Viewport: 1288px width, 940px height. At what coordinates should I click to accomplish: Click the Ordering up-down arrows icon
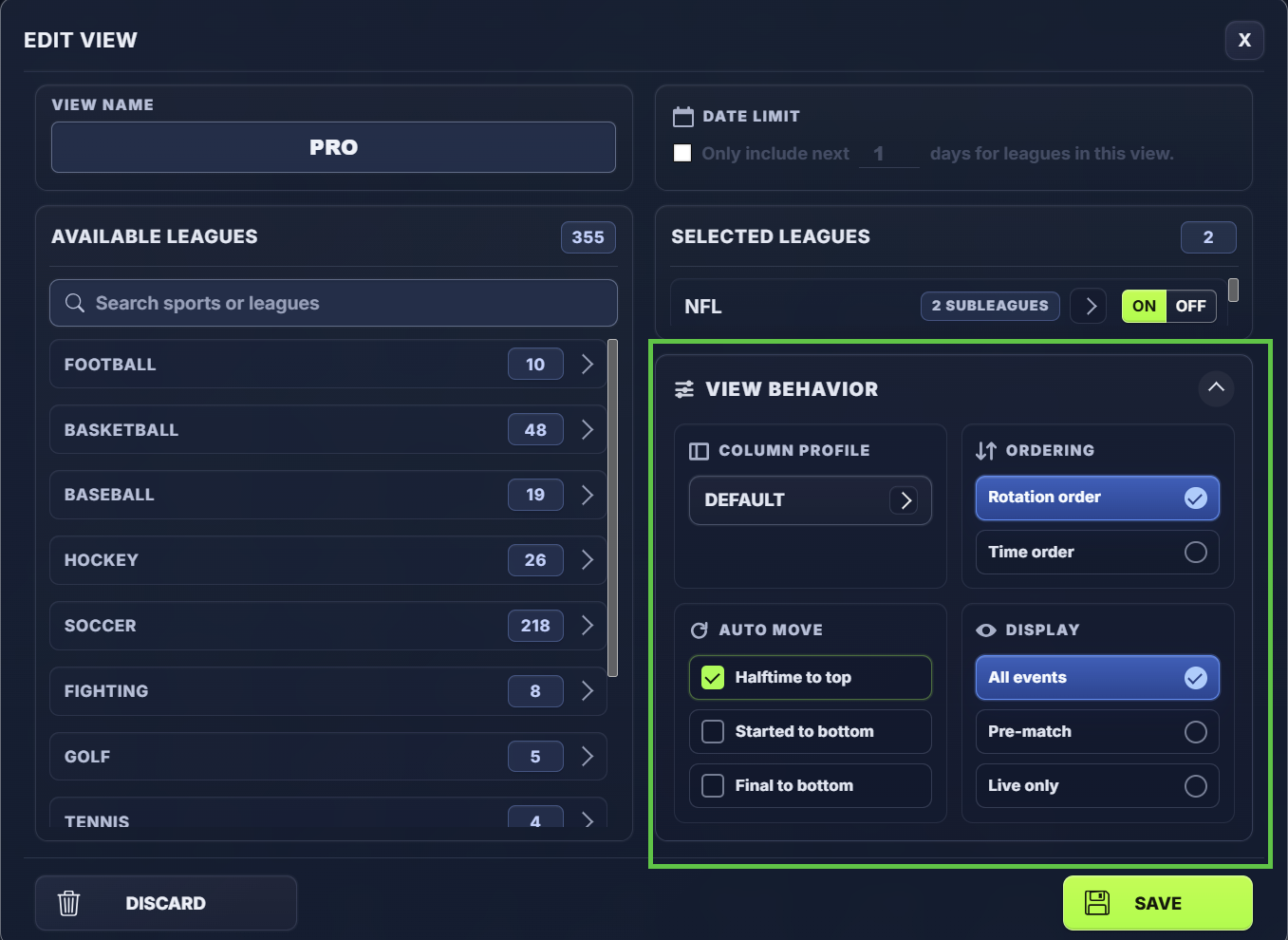(986, 451)
